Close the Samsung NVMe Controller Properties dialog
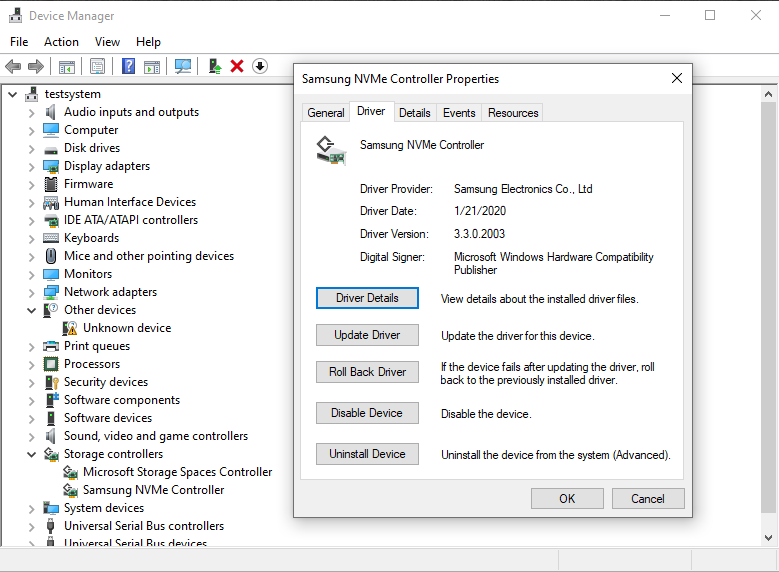Viewport: 779px width, 572px height. point(677,78)
